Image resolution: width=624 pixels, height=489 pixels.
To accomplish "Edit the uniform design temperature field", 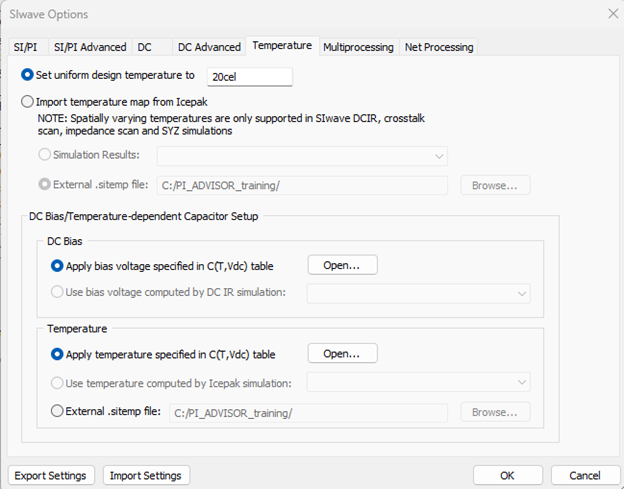I will tap(249, 77).
